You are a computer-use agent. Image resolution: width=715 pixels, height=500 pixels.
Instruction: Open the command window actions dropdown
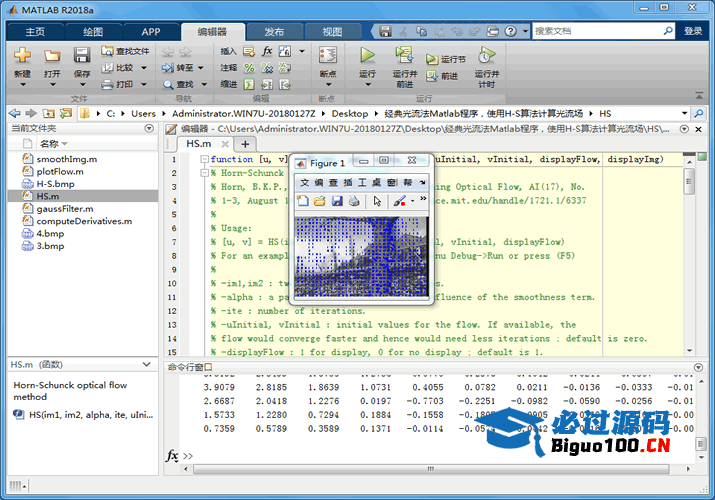coord(698,367)
